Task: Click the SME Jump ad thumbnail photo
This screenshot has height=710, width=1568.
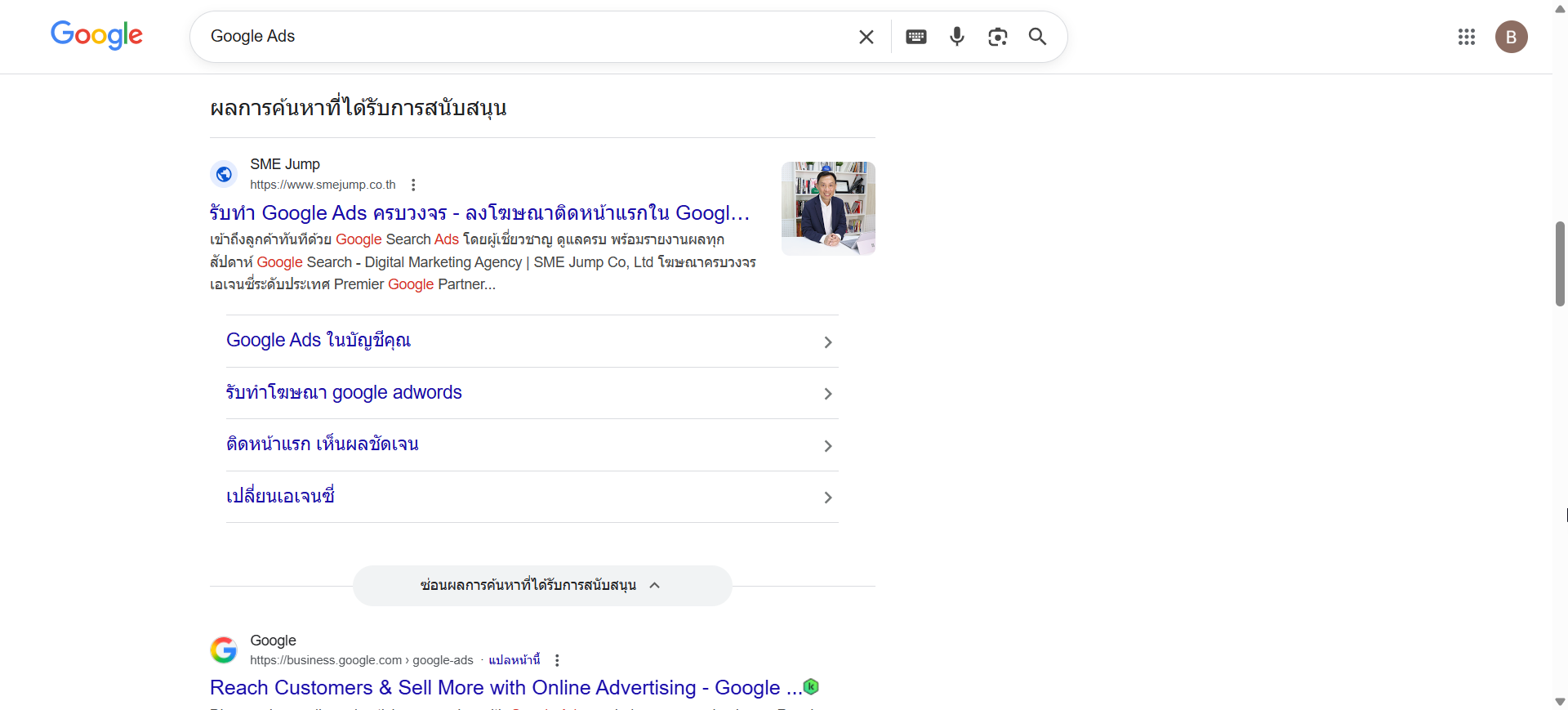Action: click(827, 208)
